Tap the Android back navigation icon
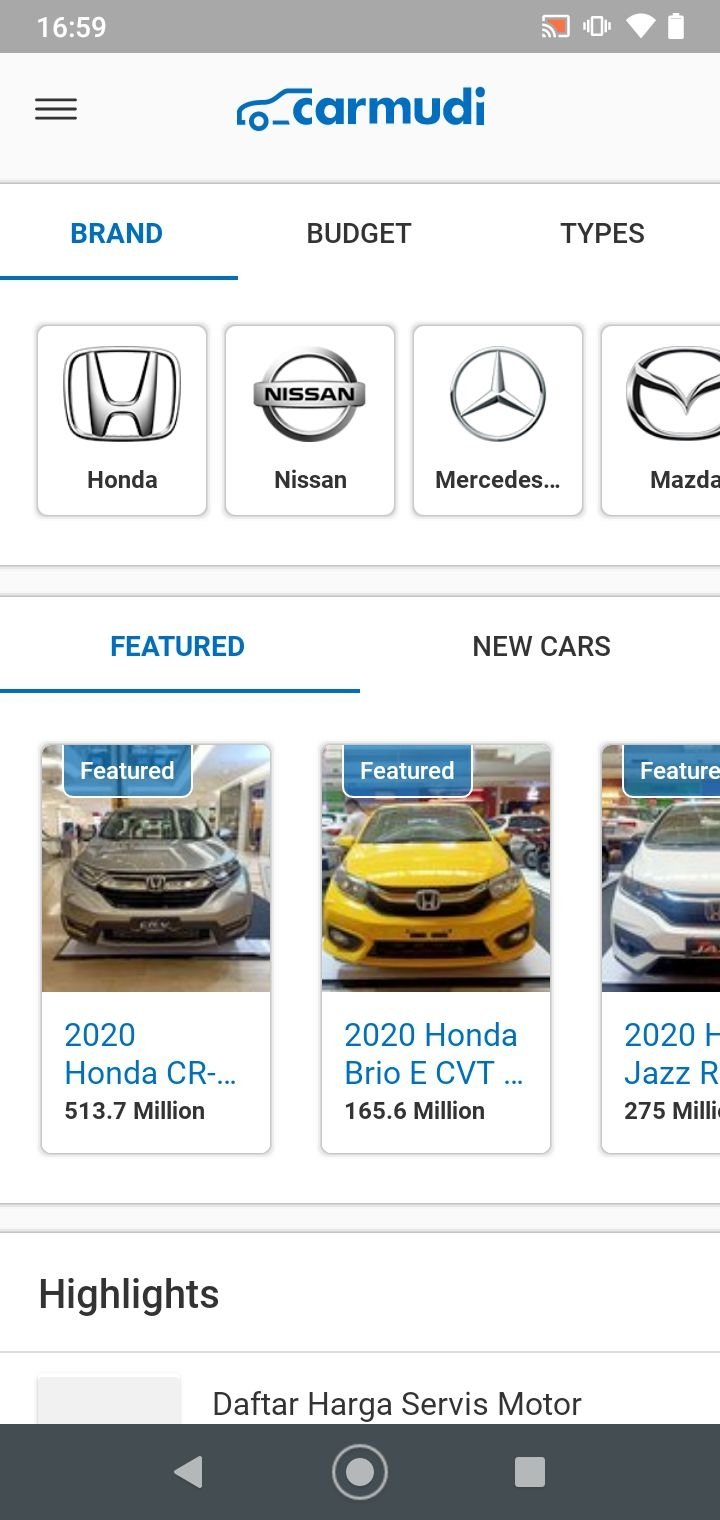 point(188,1472)
